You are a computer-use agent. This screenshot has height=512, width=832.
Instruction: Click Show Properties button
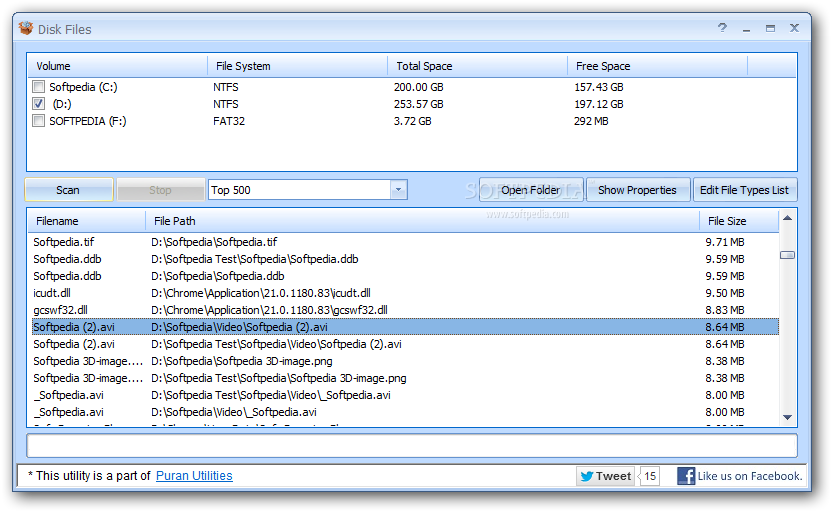click(637, 190)
